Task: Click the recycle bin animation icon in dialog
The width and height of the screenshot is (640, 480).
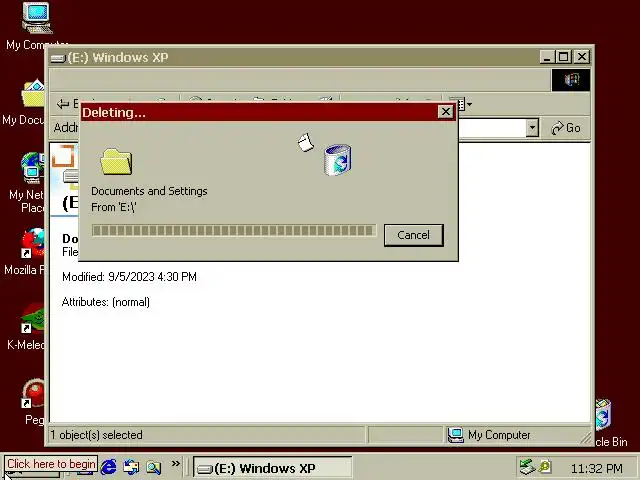Action: tap(338, 160)
